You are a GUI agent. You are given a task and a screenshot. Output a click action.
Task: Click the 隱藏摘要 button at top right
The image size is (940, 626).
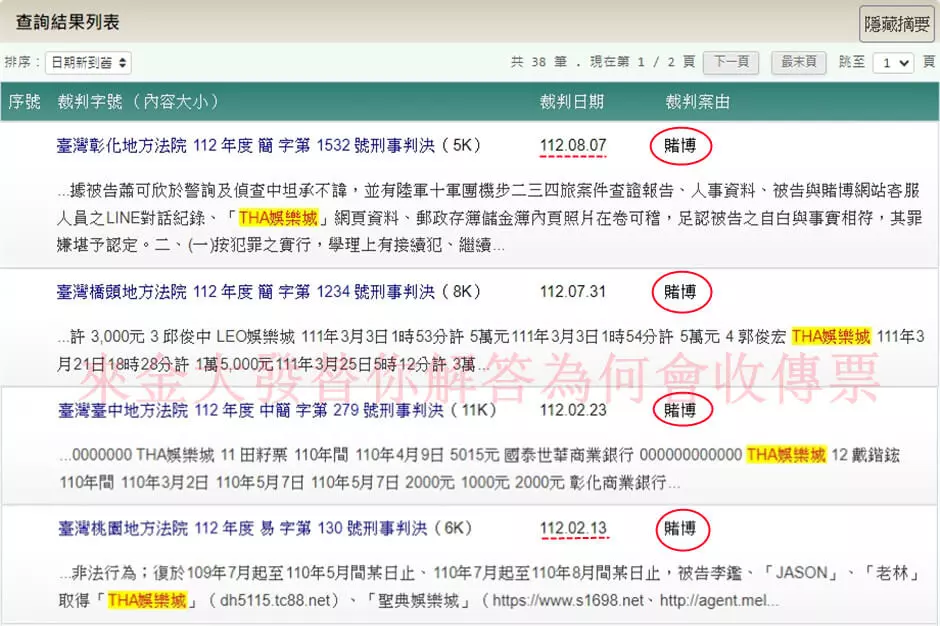pyautogui.click(x=896, y=24)
